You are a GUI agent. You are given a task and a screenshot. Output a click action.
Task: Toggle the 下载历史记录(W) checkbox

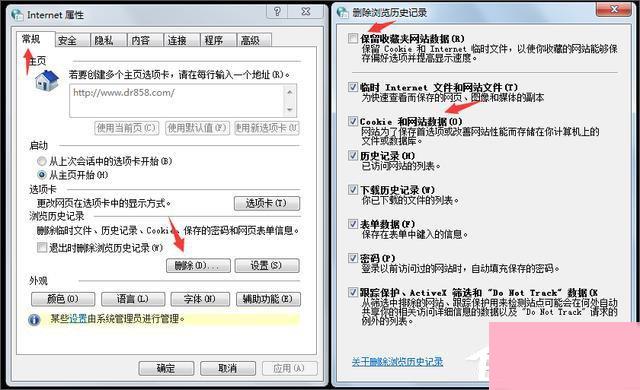[353, 190]
